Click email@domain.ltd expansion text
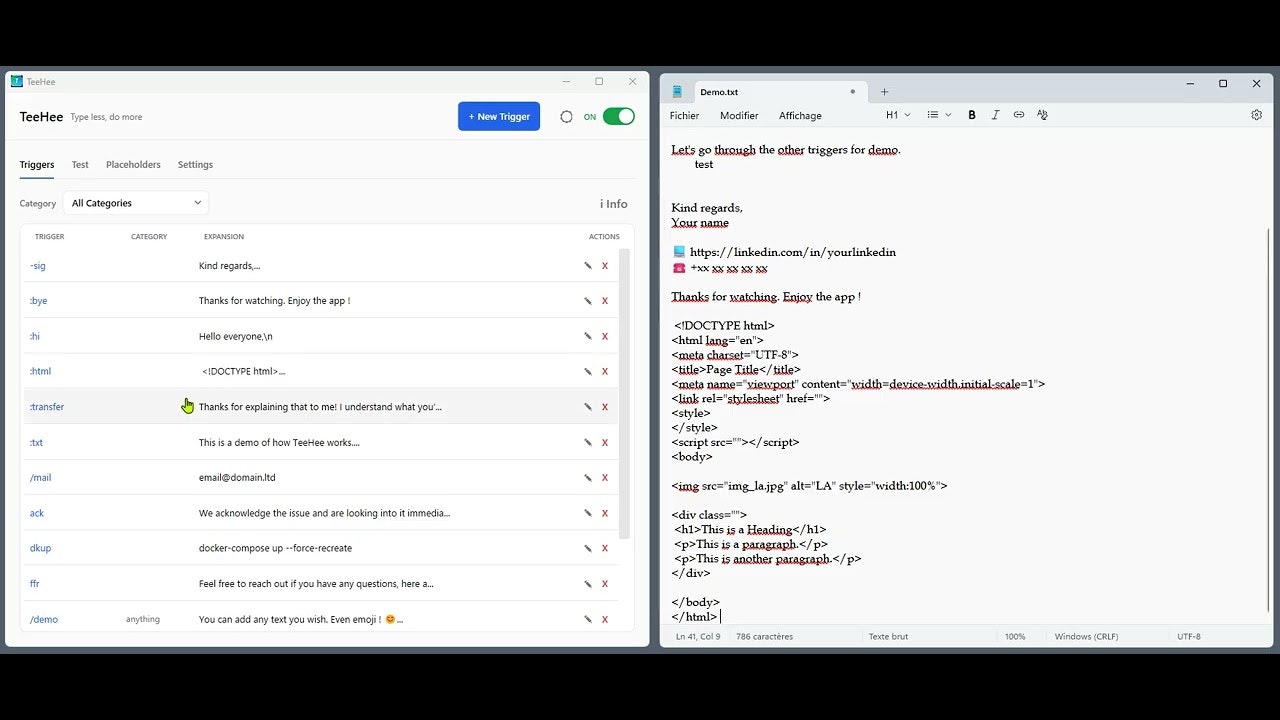This screenshot has width=1280, height=720. click(237, 478)
